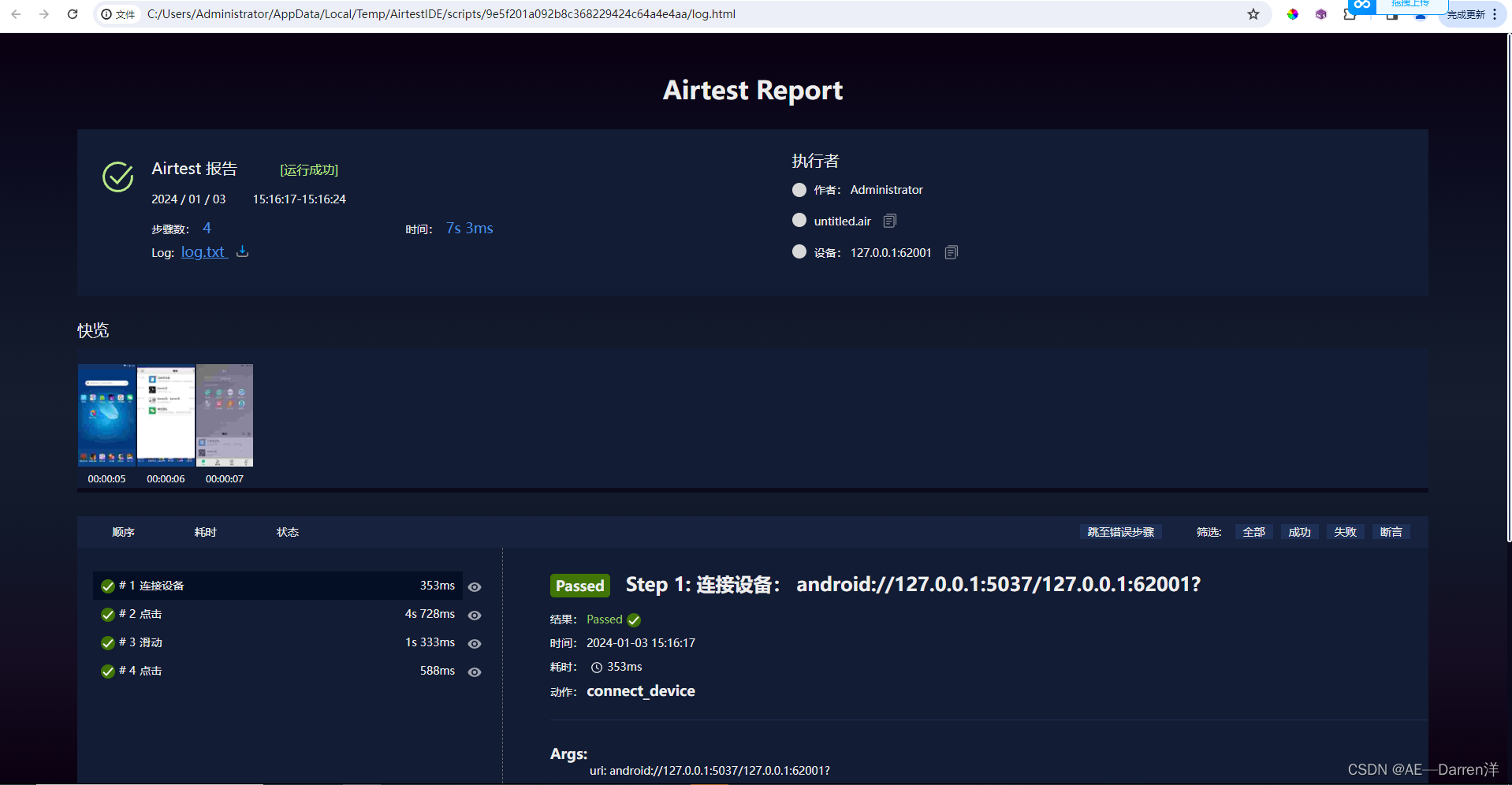1512x785 pixels.
Task: Open the 00:00:07 quick view thumbnail
Action: [225, 415]
